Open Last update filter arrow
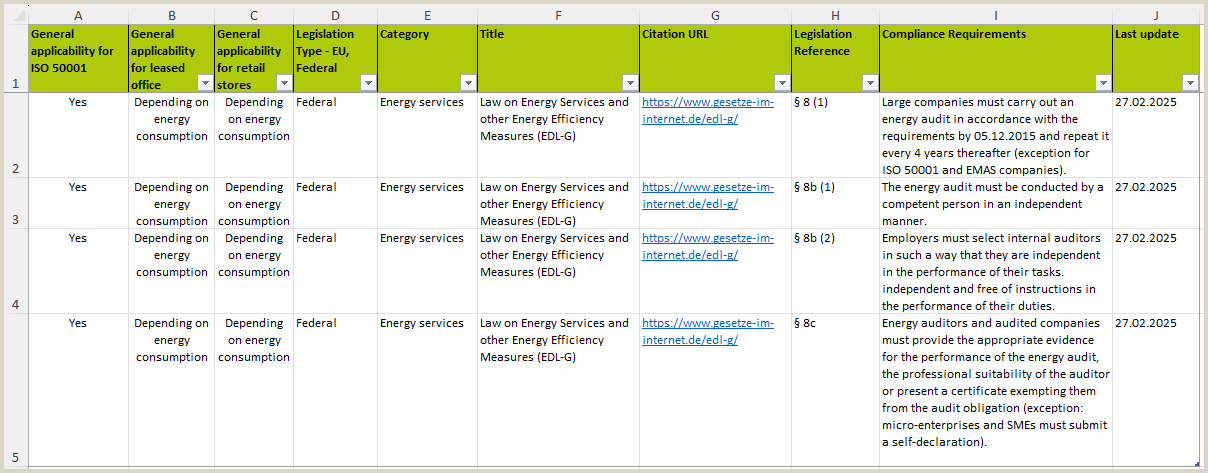This screenshot has height=473, width=1208. coord(1190,83)
